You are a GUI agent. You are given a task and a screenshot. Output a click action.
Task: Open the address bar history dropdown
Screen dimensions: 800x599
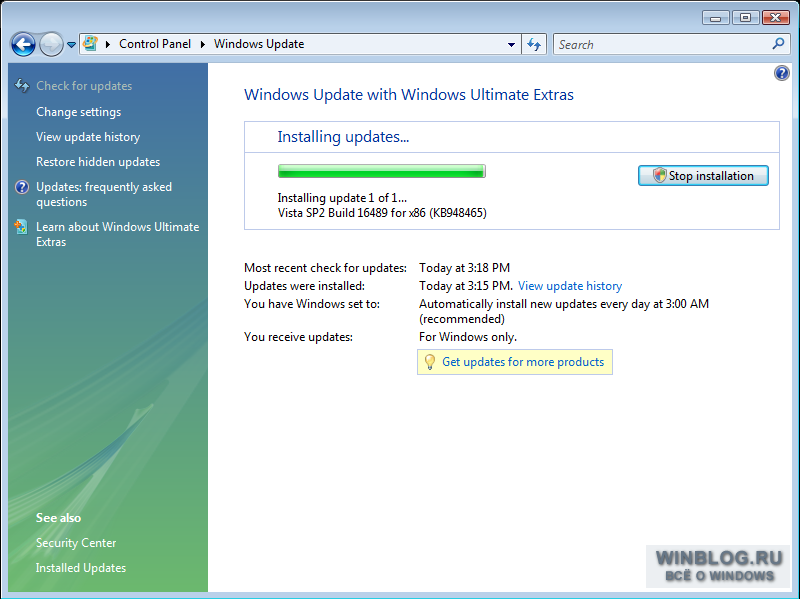511,44
